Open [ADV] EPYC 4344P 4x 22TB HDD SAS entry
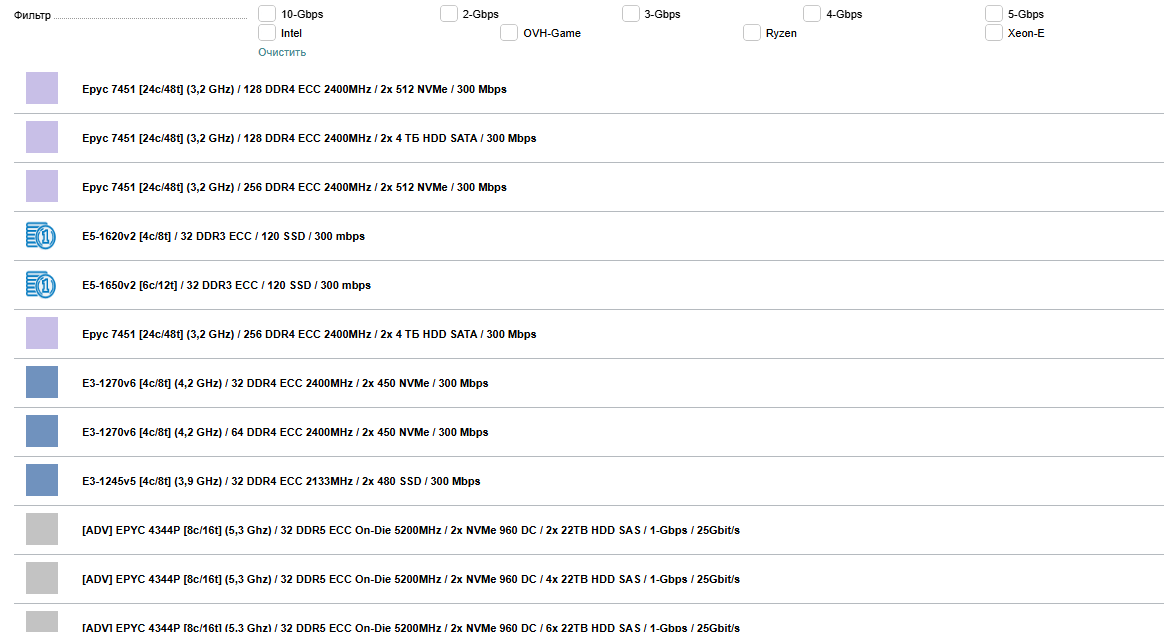This screenshot has width=1164, height=632. pyautogui.click(x=411, y=579)
